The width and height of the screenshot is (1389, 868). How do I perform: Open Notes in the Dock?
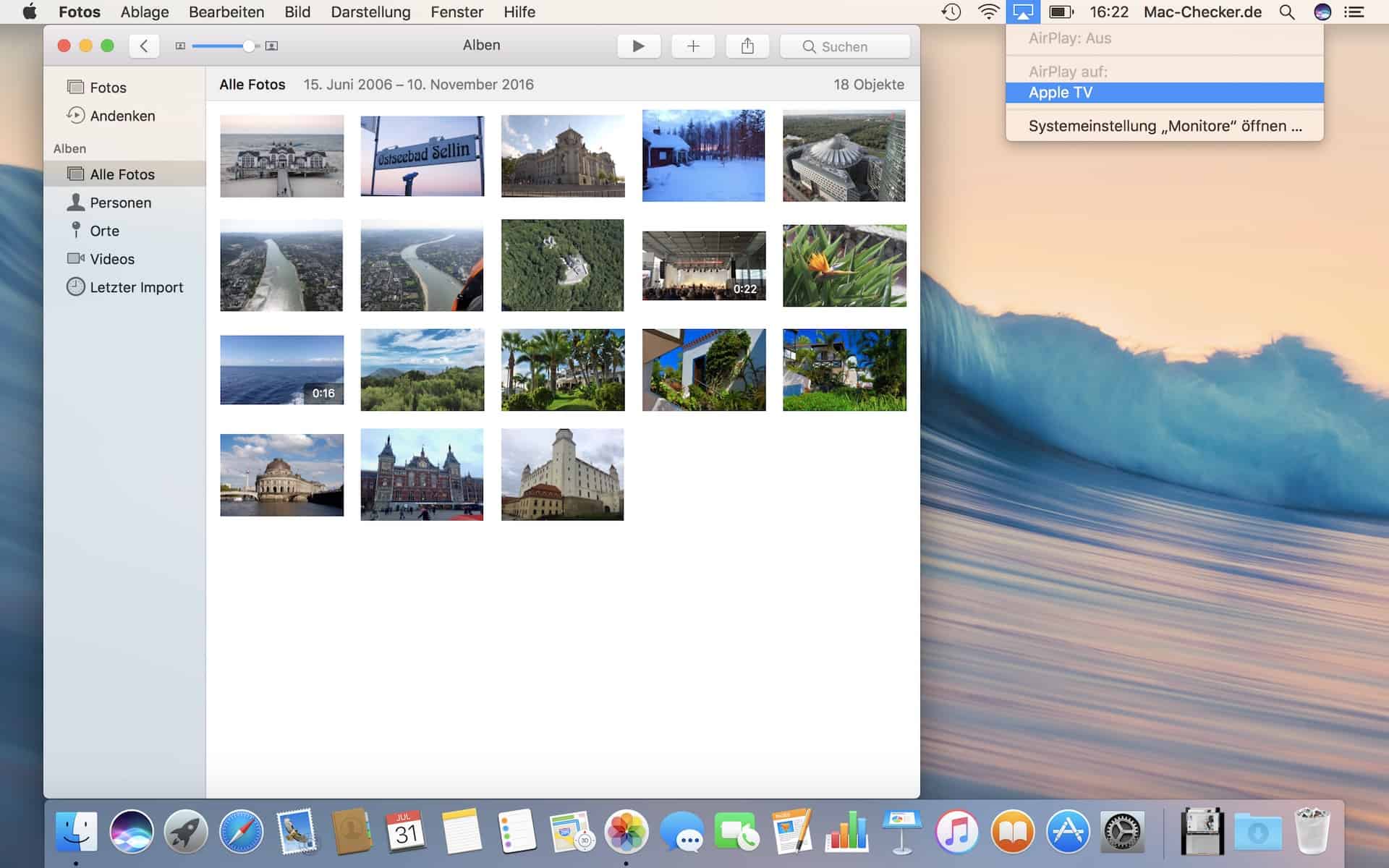(462, 832)
